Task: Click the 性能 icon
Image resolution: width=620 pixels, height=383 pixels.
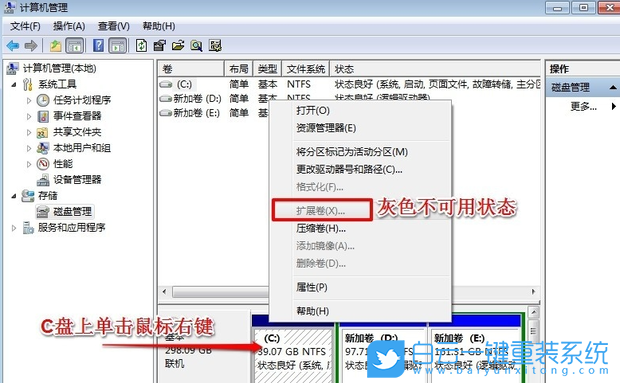Action: point(43,164)
